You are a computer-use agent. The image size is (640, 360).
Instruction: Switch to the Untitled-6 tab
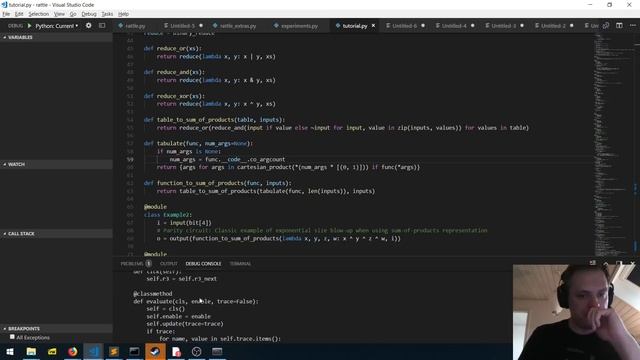[404, 26]
